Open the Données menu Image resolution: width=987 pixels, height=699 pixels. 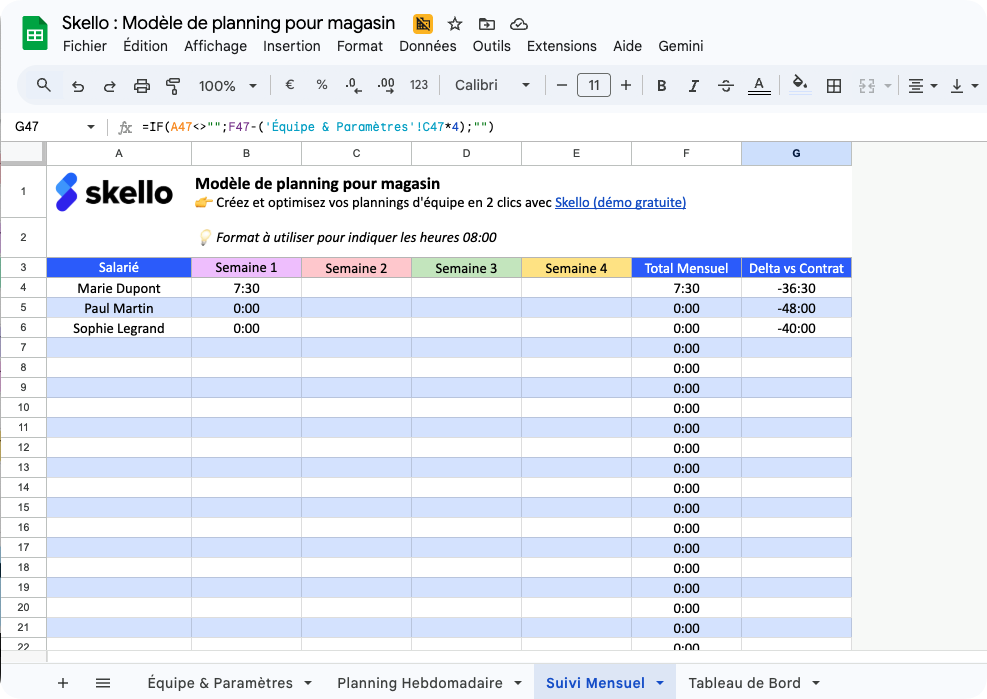[x=427, y=46]
